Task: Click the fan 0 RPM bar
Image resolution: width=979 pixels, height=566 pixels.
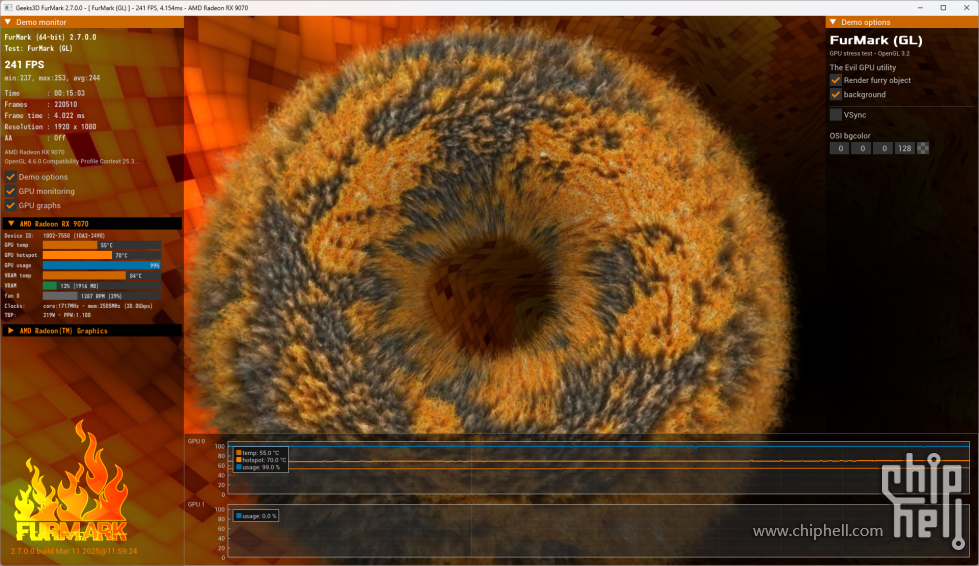Action: (x=102, y=296)
